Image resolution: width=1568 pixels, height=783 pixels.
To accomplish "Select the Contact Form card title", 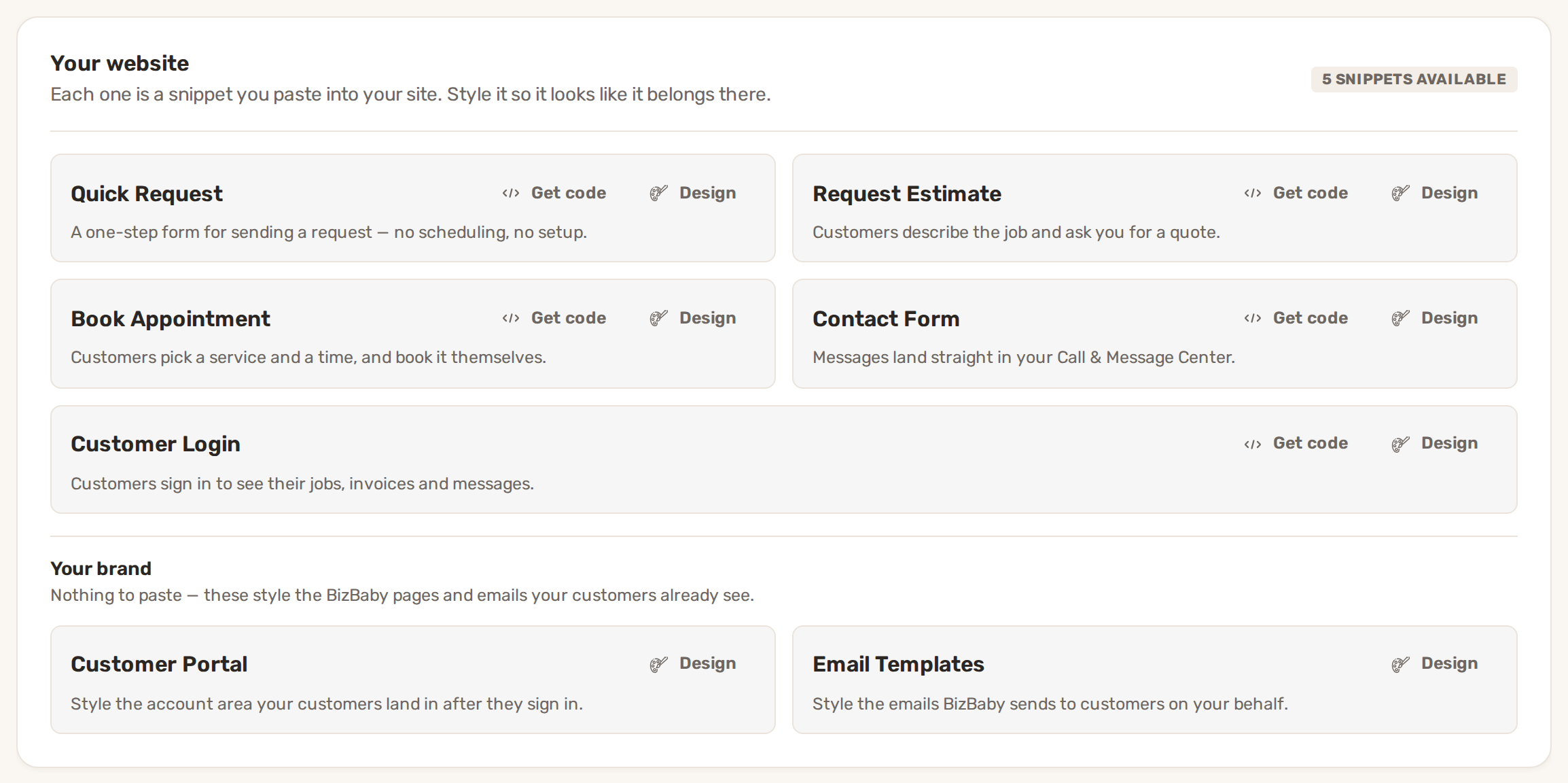I will [886, 319].
